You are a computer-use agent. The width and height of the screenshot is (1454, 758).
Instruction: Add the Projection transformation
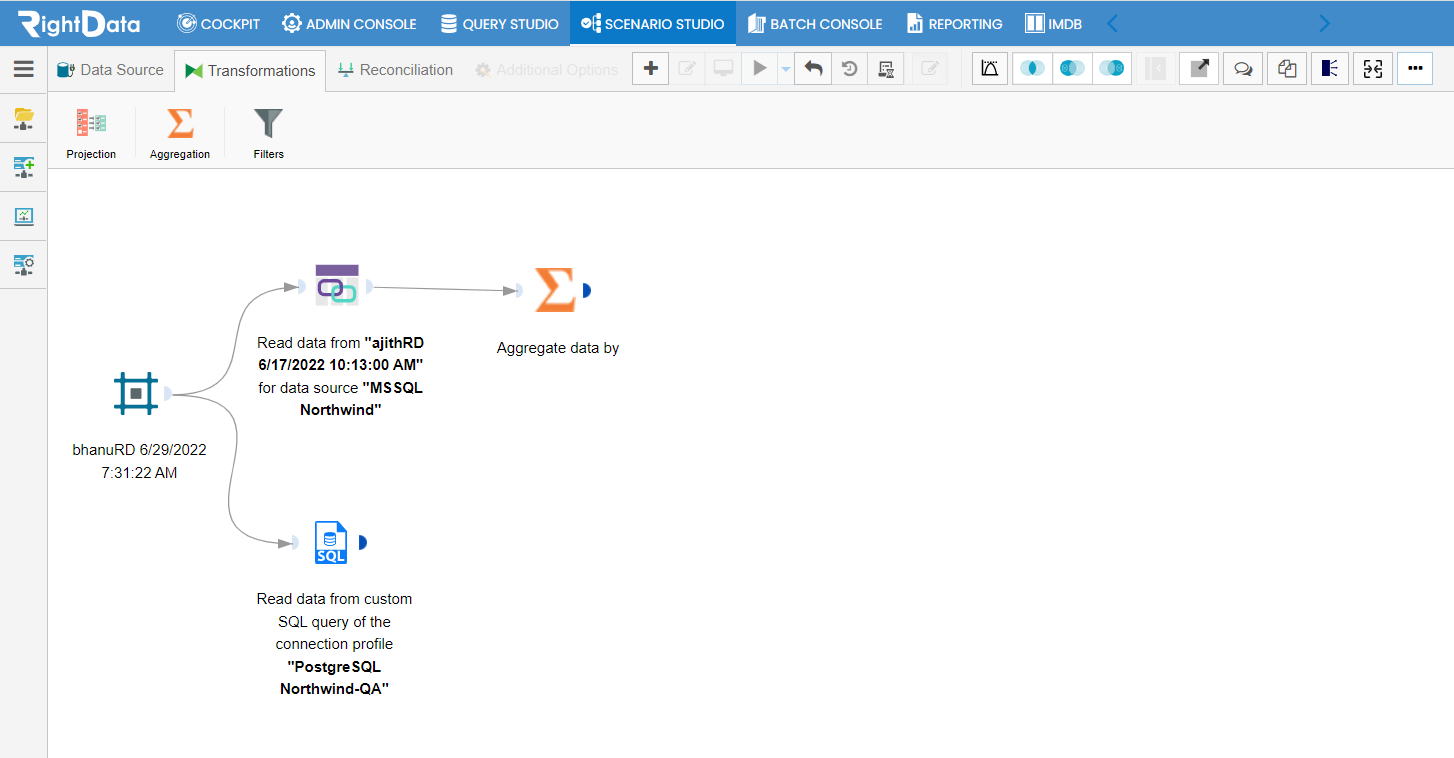tap(91, 133)
